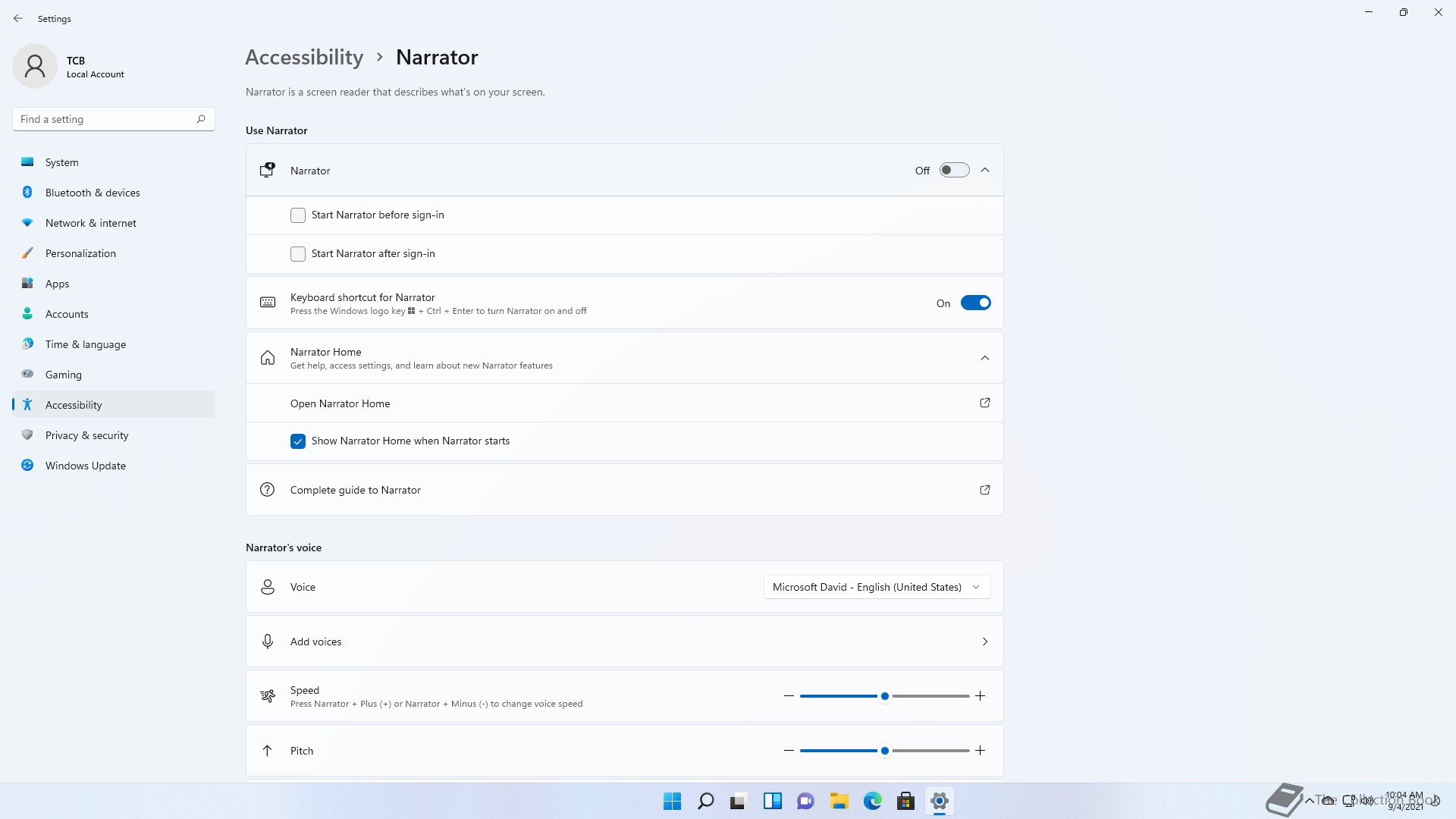
Task: Open the Add voices chevron
Action: (985, 642)
